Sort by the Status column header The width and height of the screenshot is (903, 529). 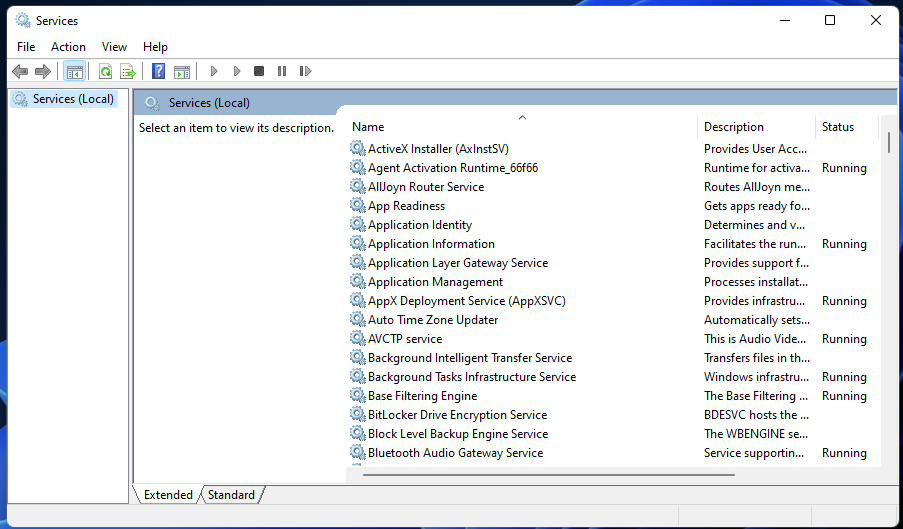click(x=838, y=127)
